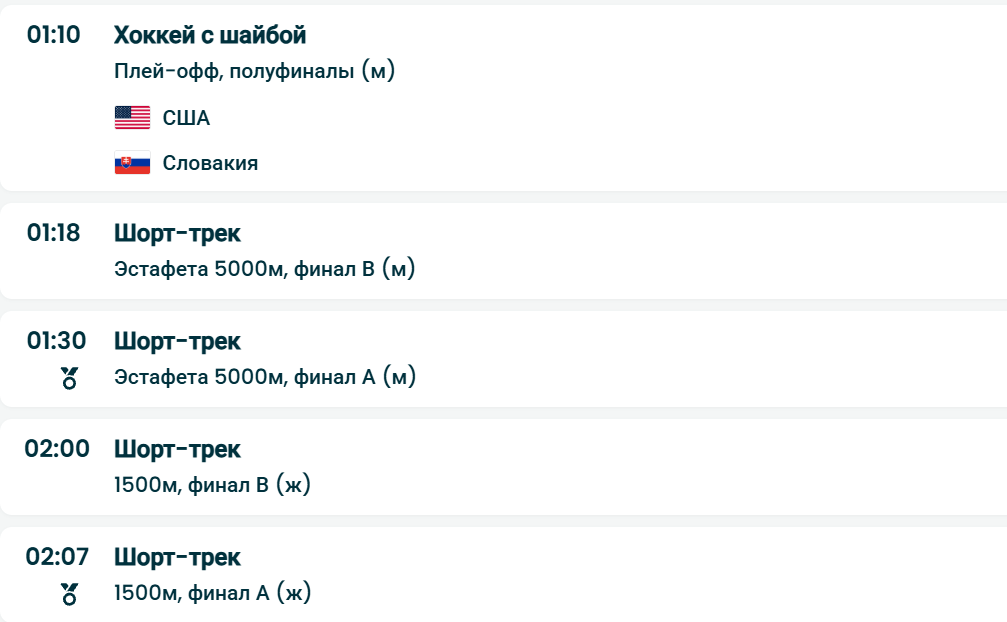Click the США team name

click(x=186, y=118)
